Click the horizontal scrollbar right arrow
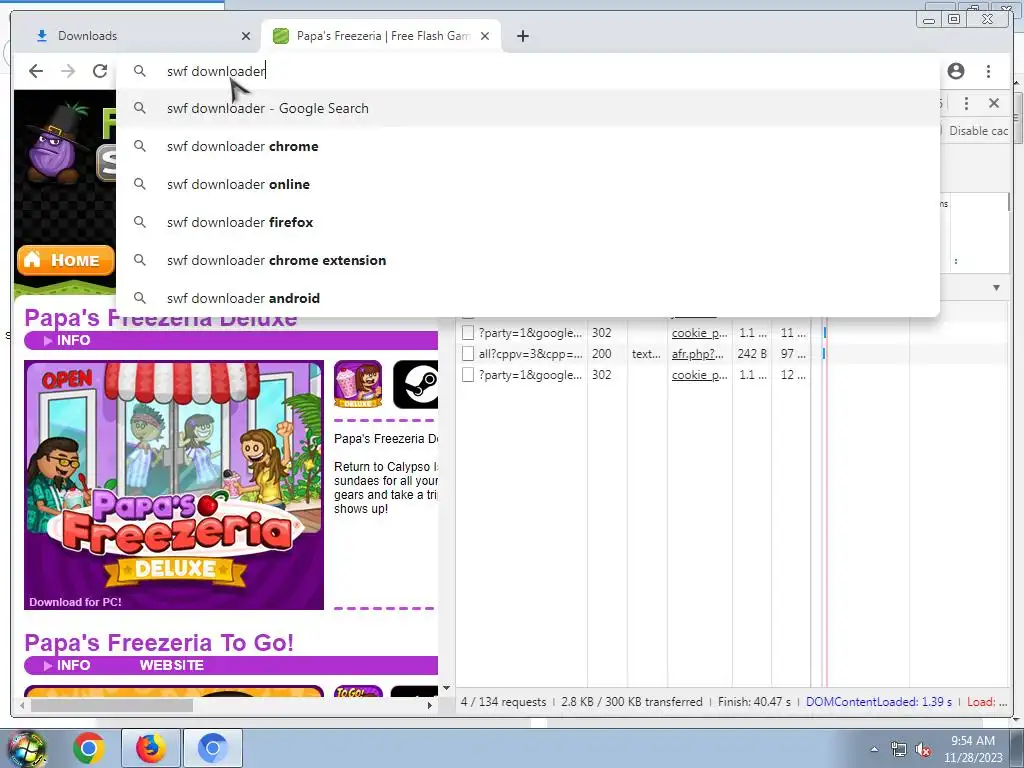Image resolution: width=1024 pixels, height=768 pixels. pos(429,705)
